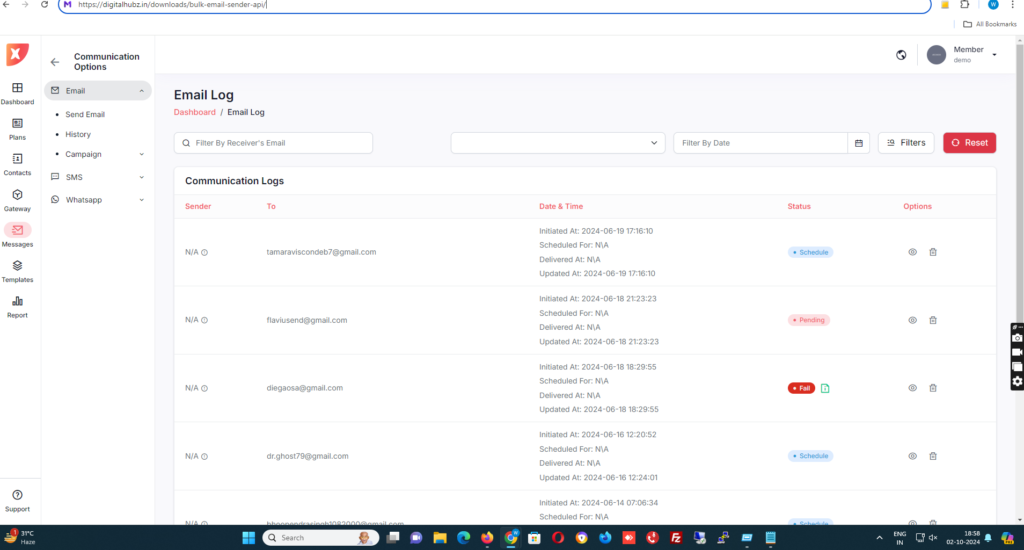Image resolution: width=1024 pixels, height=550 pixels.
Task: Click sender info icon for dr.ghost79 row
Action: (204, 456)
